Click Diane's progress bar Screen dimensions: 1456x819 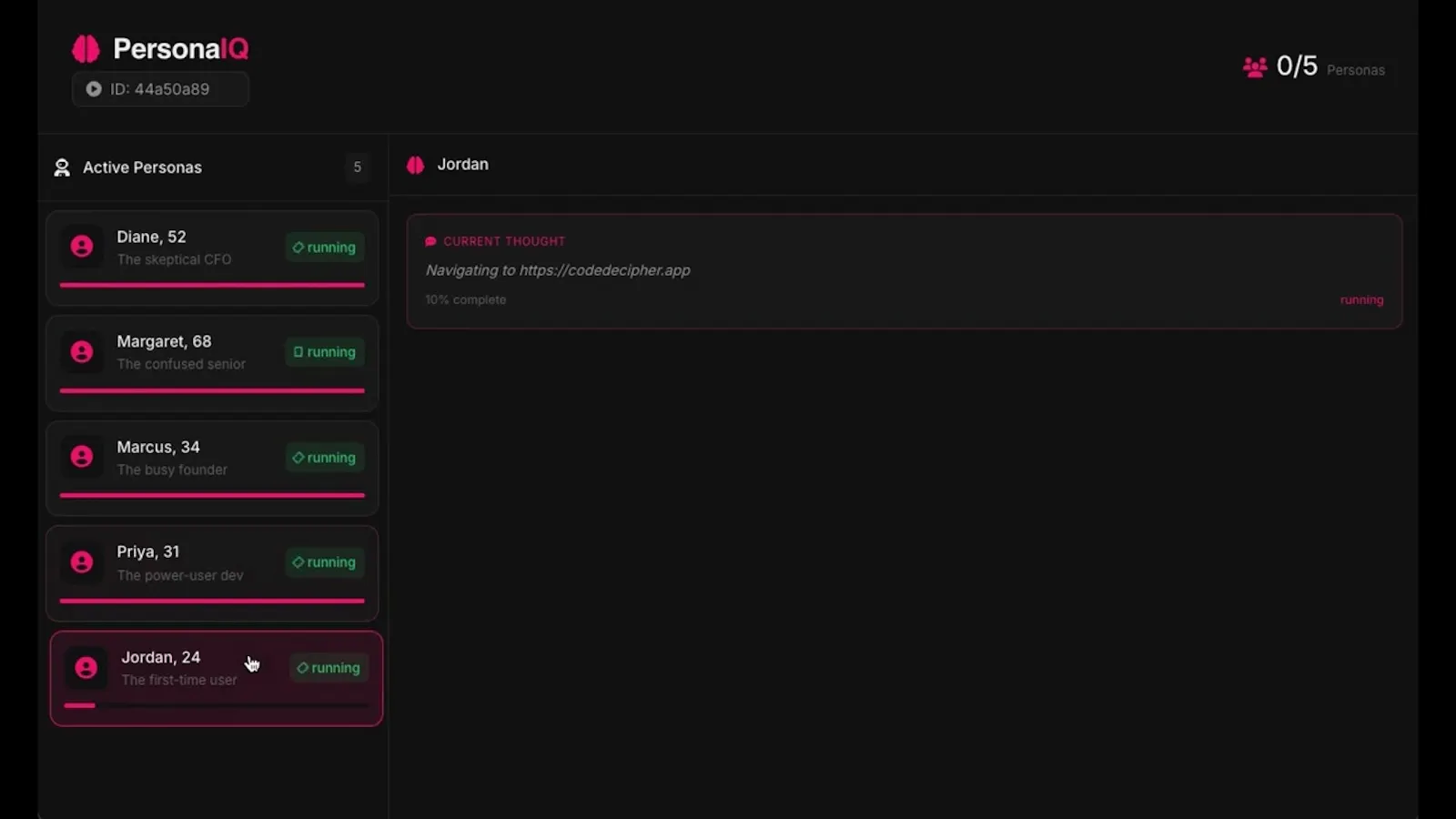point(212,285)
